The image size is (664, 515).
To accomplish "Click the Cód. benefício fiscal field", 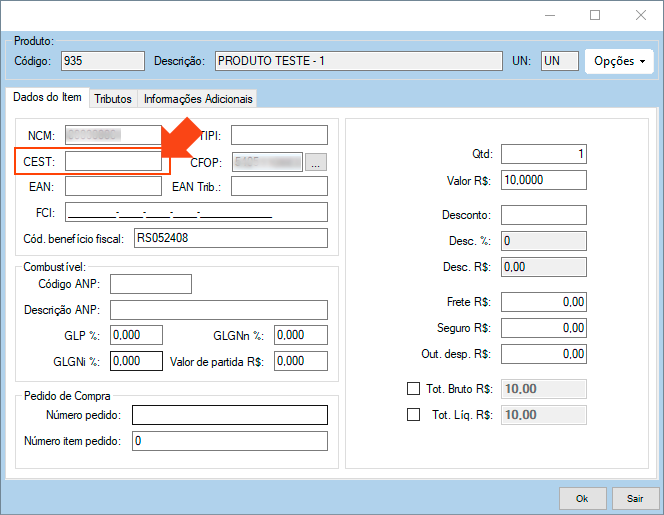I will coord(229,238).
